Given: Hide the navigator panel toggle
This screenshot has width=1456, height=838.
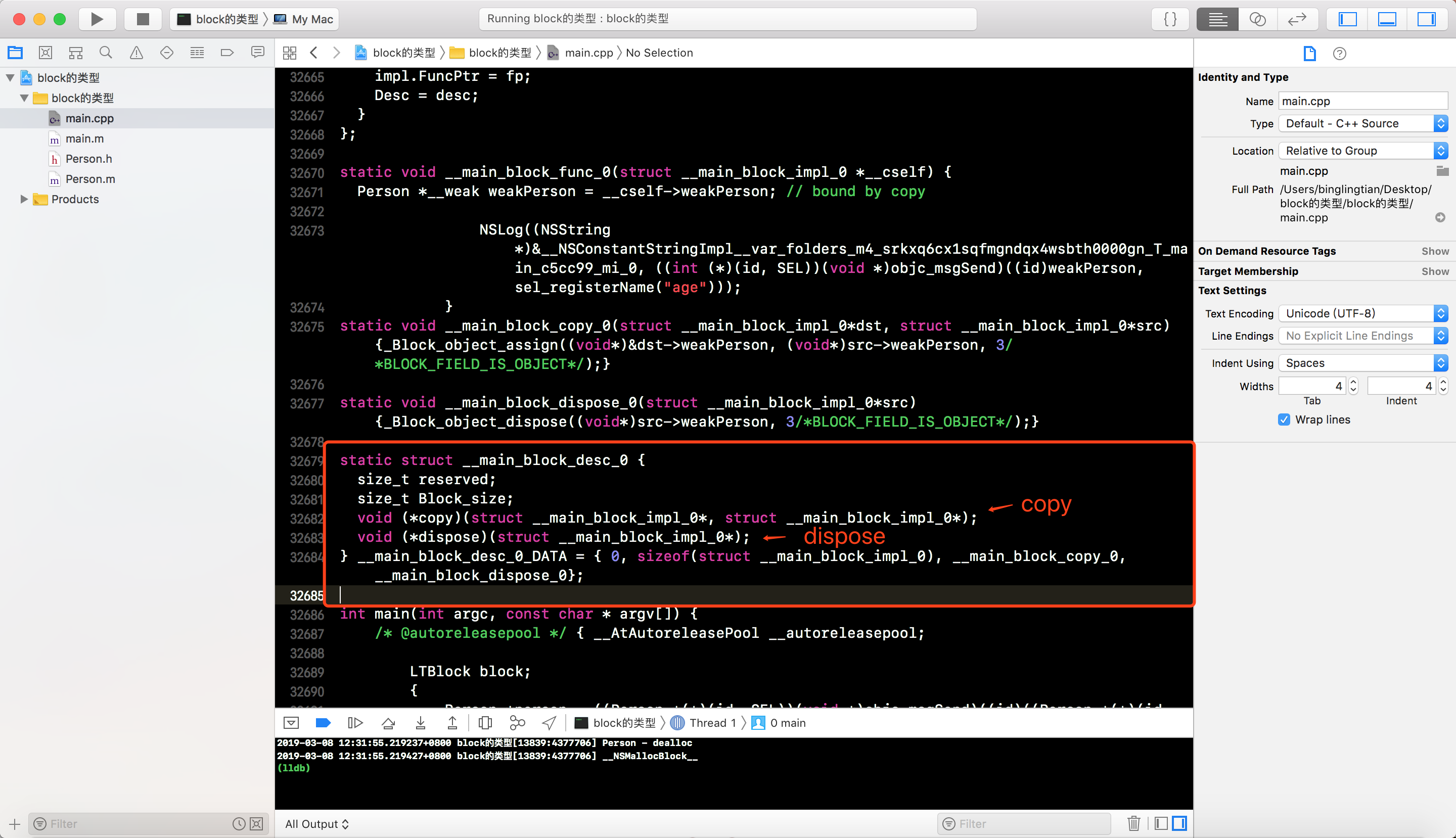Looking at the screenshot, I should point(1348,19).
